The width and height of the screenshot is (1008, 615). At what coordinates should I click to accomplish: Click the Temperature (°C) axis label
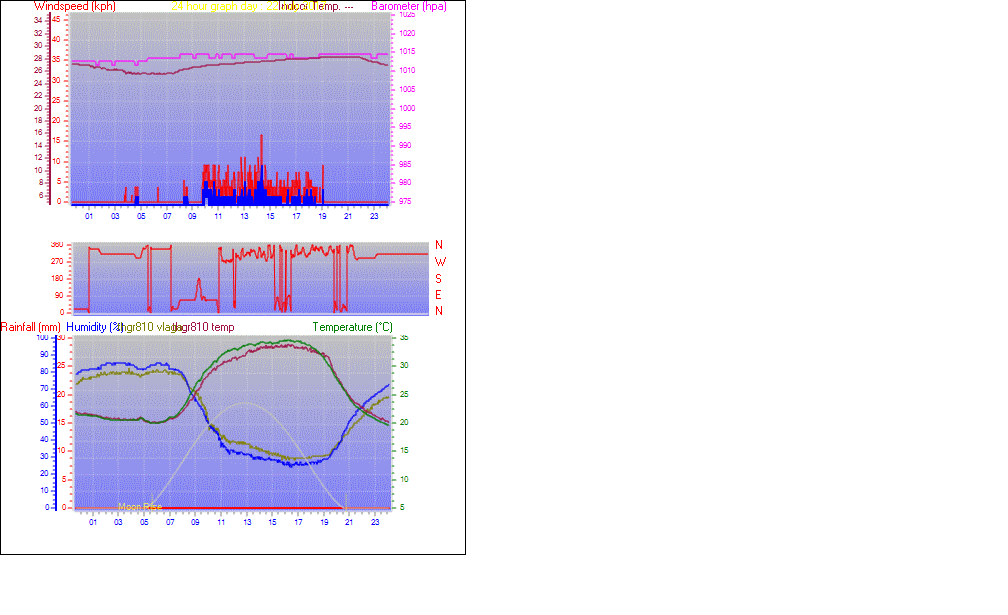point(352,327)
